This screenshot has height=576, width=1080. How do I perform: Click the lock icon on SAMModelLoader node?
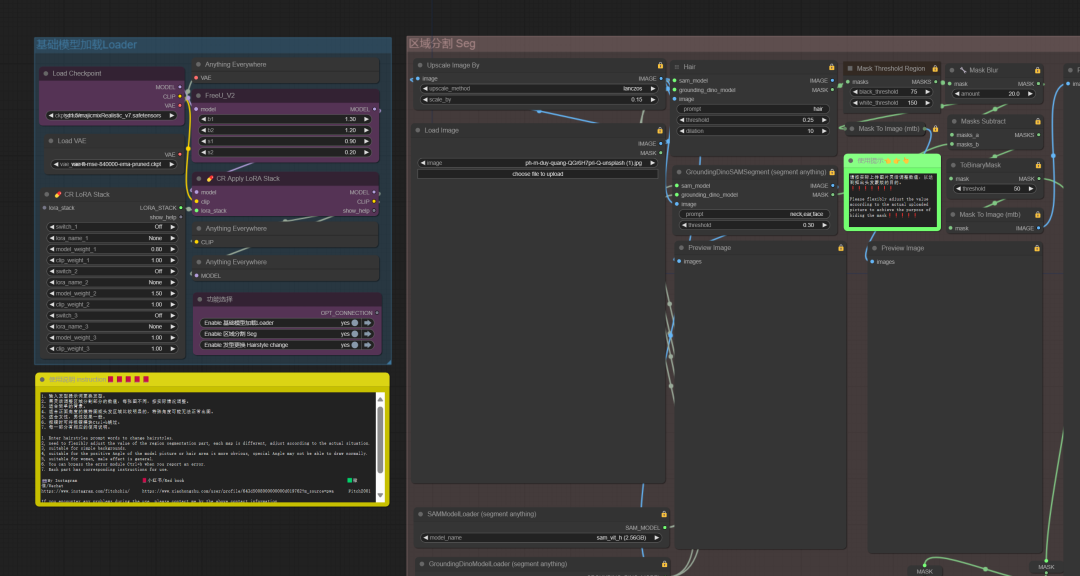pyautogui.click(x=664, y=514)
